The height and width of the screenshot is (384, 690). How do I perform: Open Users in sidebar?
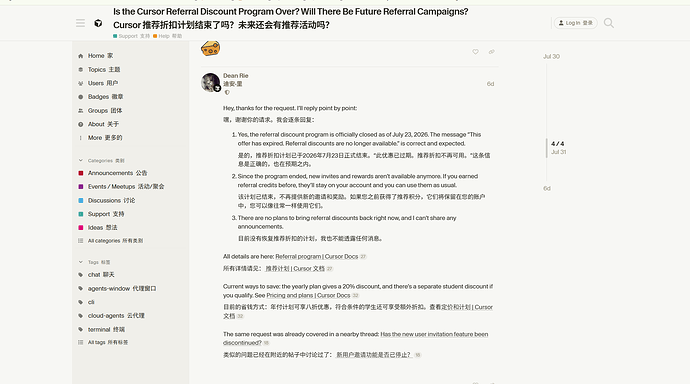coord(131,83)
